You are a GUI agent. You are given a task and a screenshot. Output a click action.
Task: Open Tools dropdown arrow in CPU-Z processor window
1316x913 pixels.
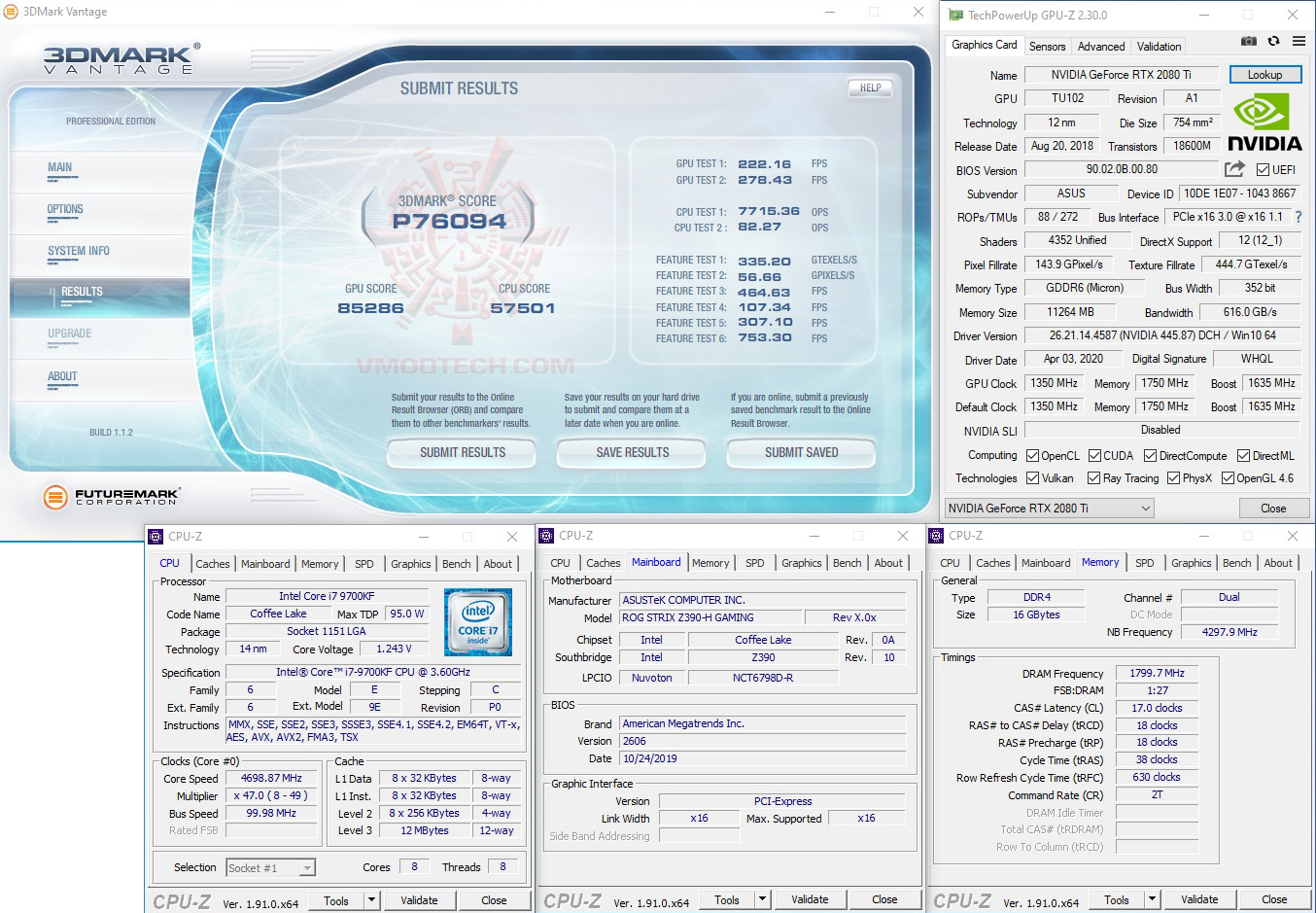pos(371,900)
